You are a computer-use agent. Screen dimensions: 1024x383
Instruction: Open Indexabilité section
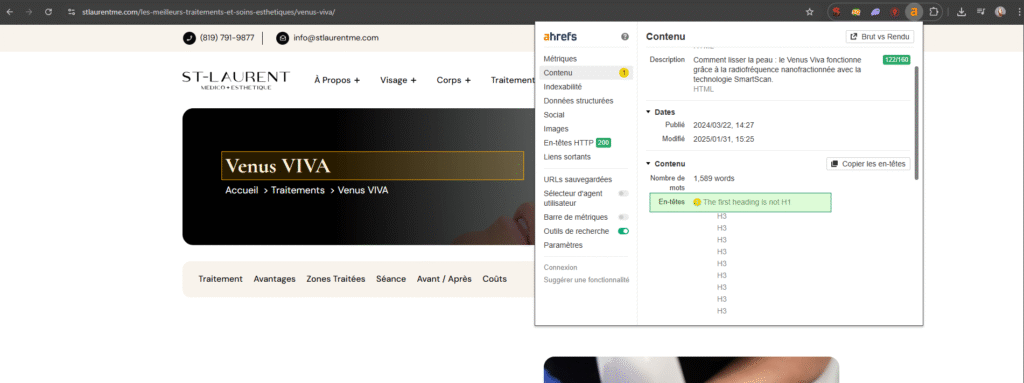(x=563, y=87)
